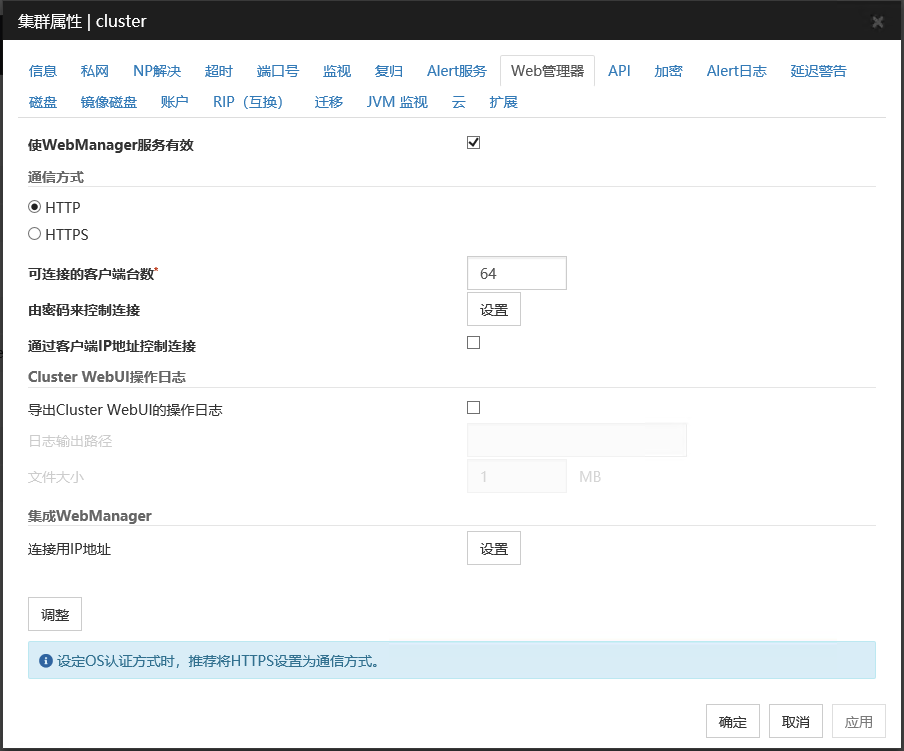Click the connectable client count input field
Image resolution: width=904 pixels, height=751 pixels.
(x=516, y=273)
